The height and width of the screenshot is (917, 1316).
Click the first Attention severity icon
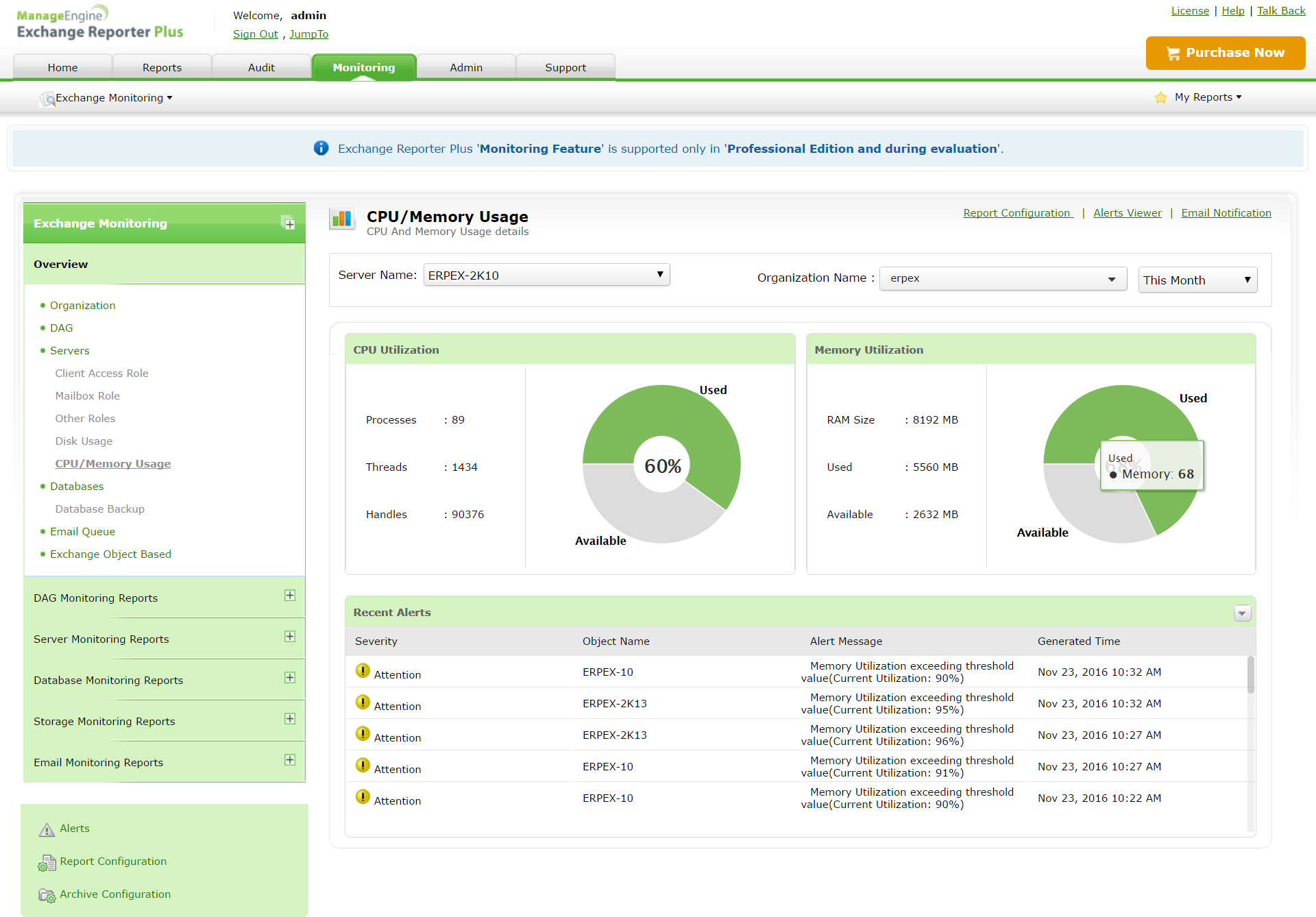[x=363, y=671]
